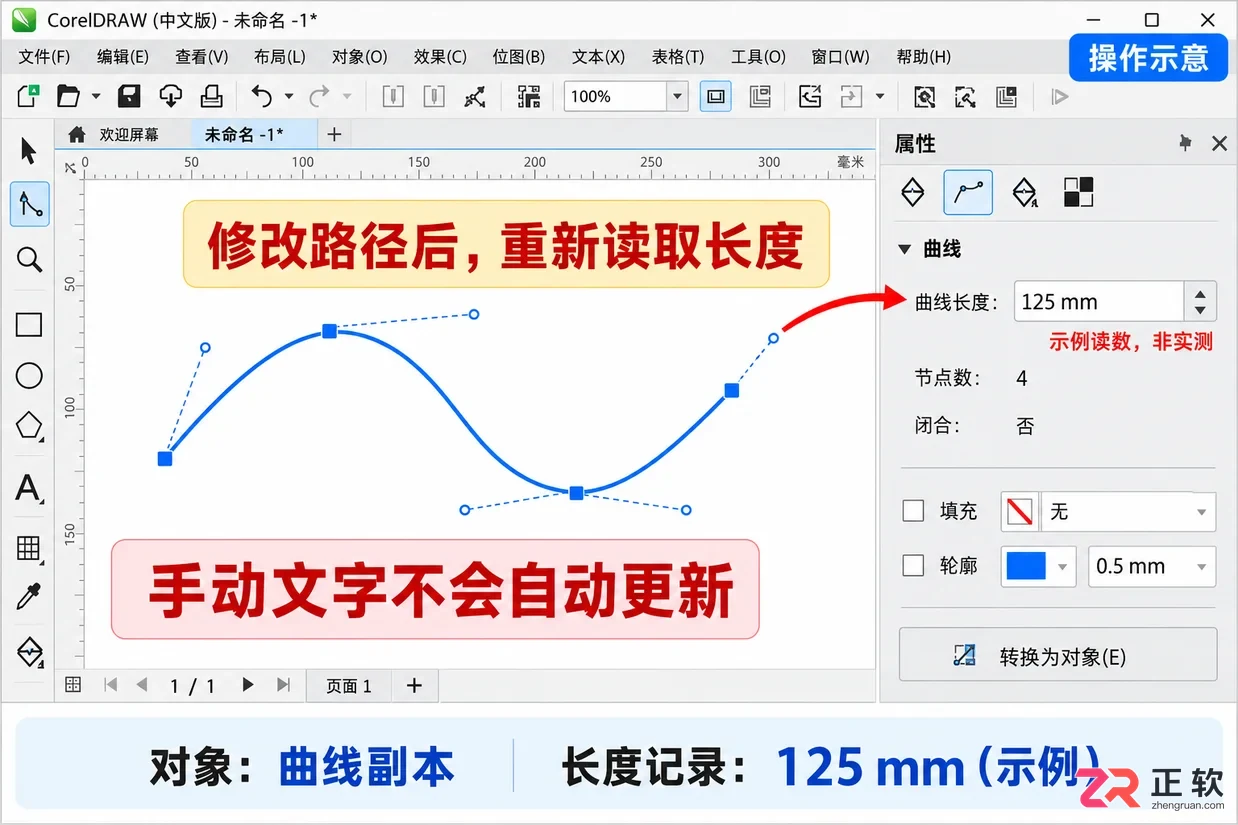
Task: Collapse the 曲线 section triangle
Action: tap(905, 249)
